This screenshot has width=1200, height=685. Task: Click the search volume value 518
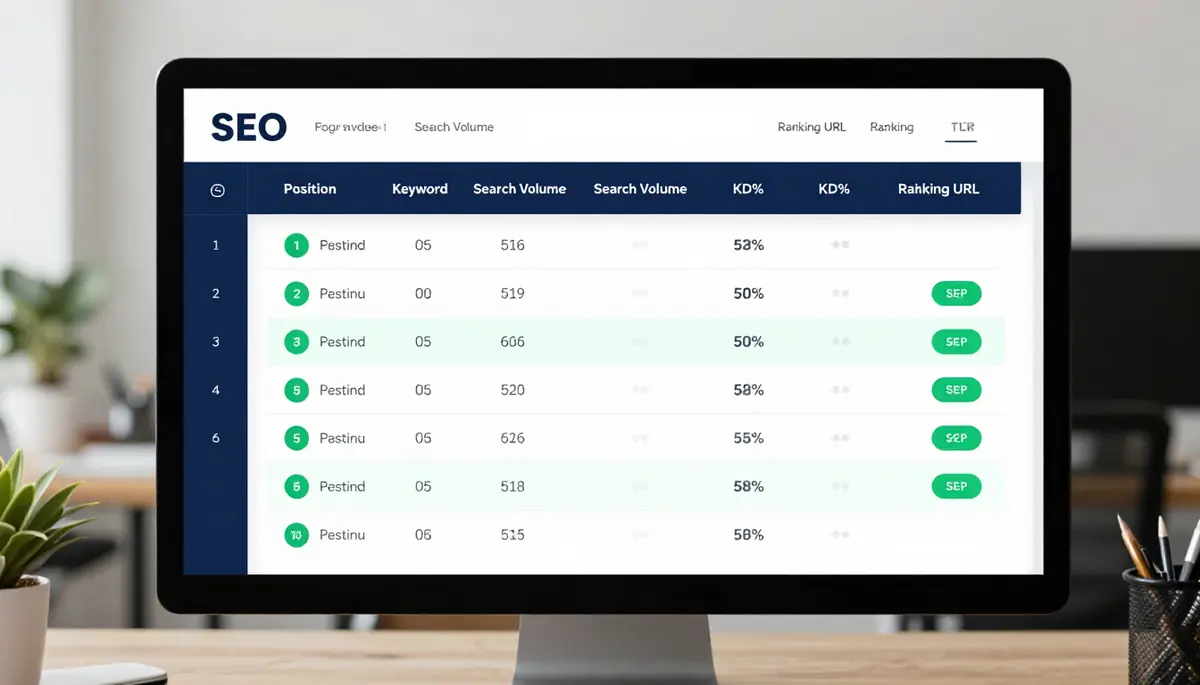512,486
